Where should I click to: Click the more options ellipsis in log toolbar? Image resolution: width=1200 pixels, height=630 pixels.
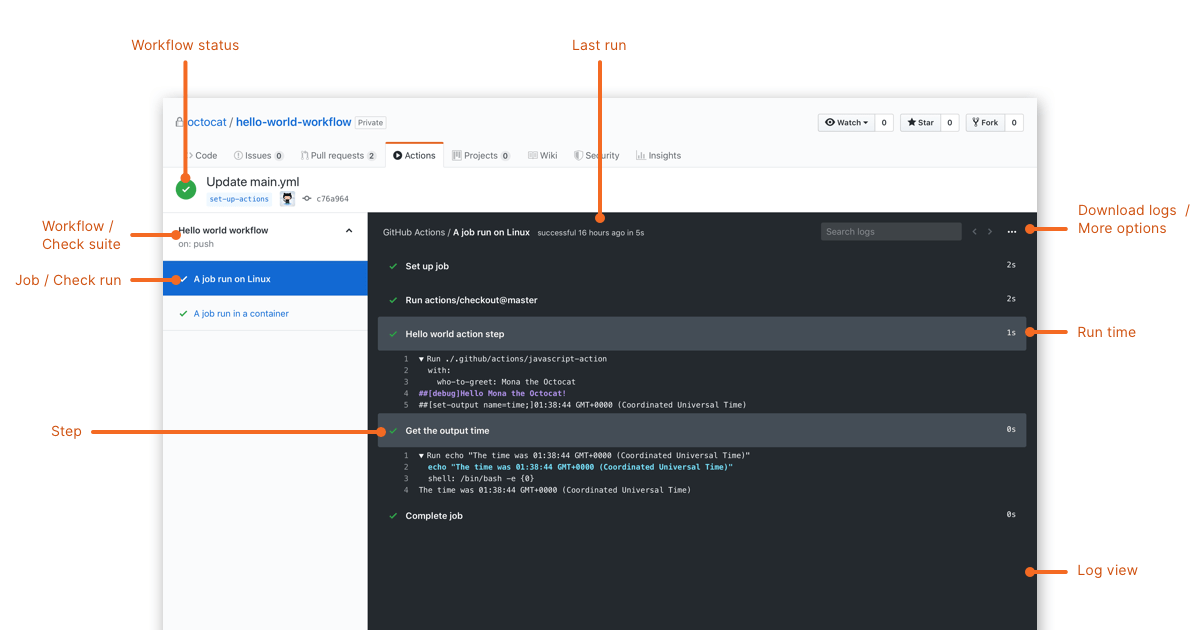pos(1011,231)
